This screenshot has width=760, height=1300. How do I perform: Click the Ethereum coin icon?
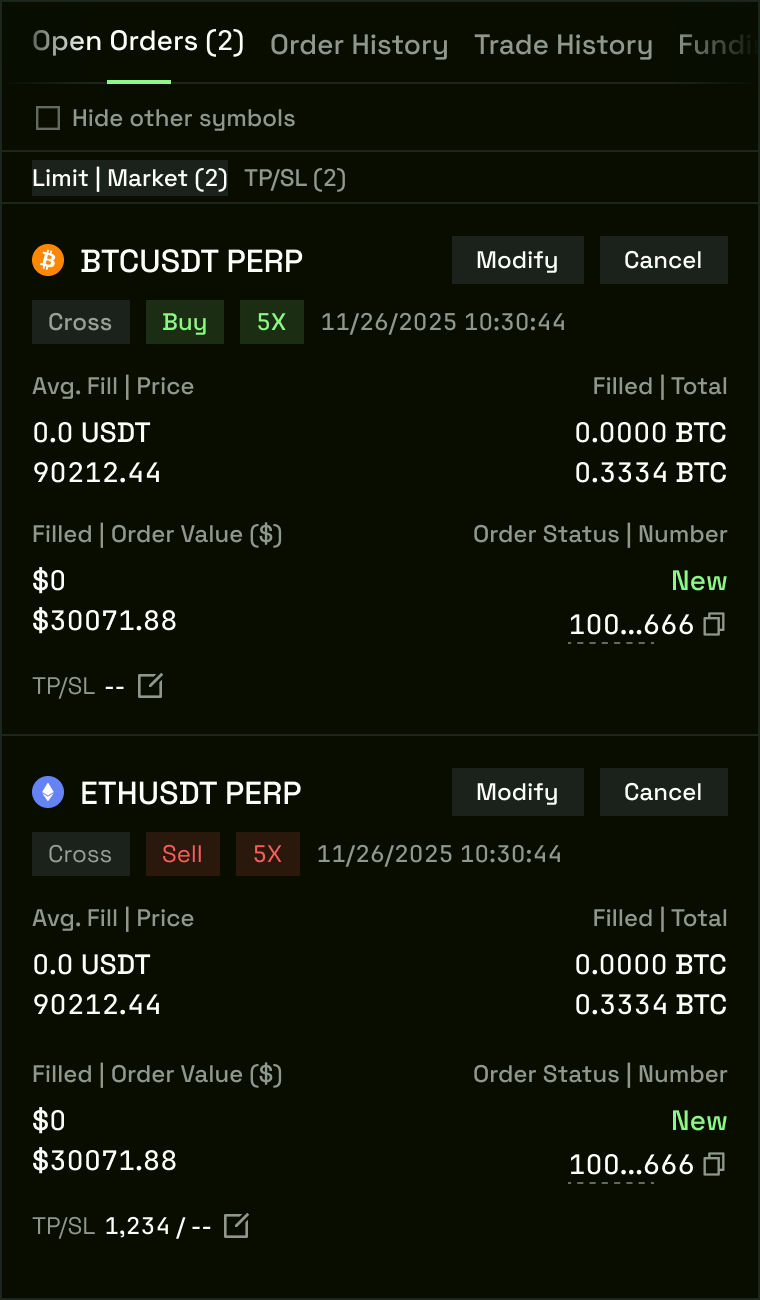[48, 793]
